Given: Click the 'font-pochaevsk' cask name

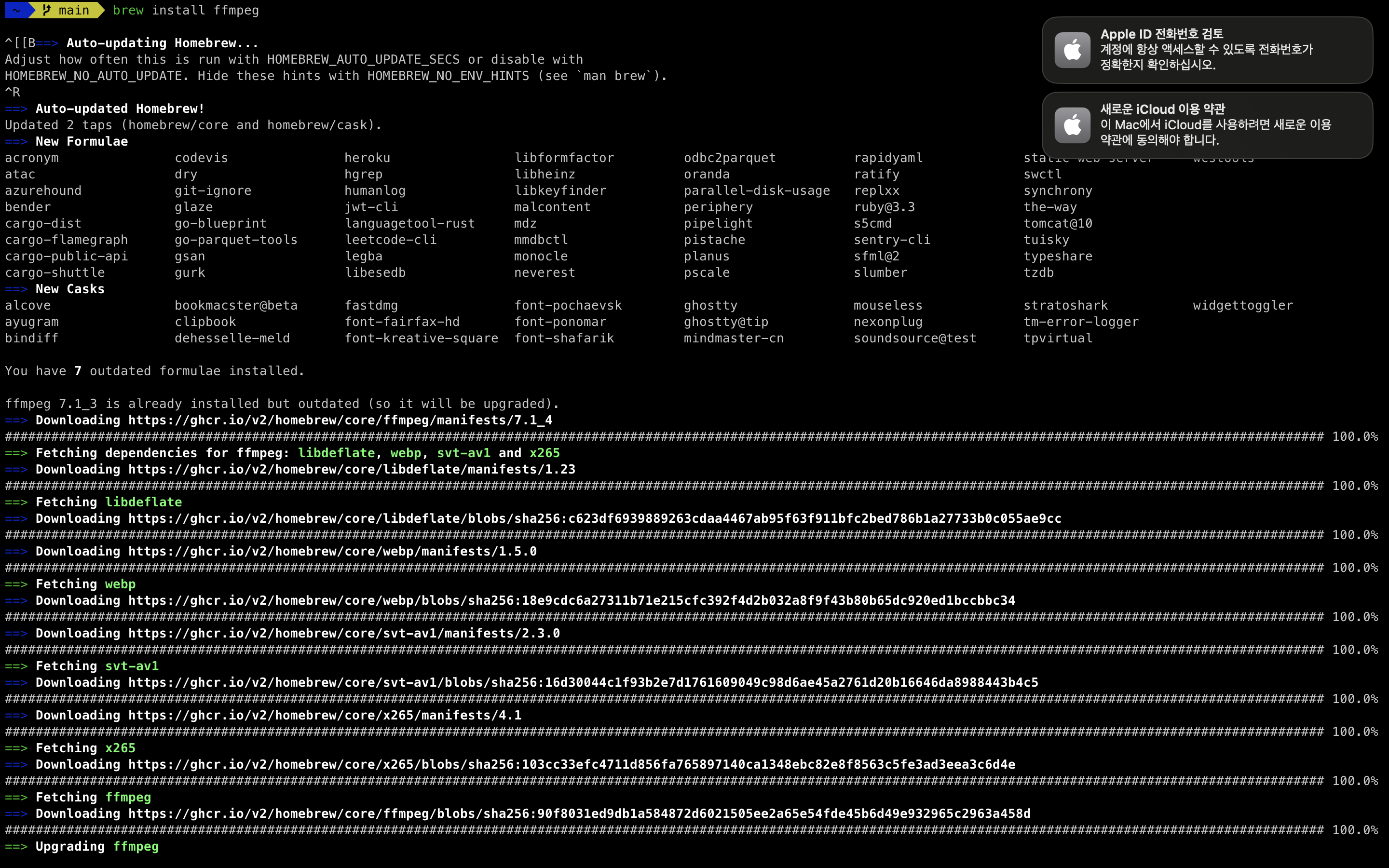Looking at the screenshot, I should [568, 305].
